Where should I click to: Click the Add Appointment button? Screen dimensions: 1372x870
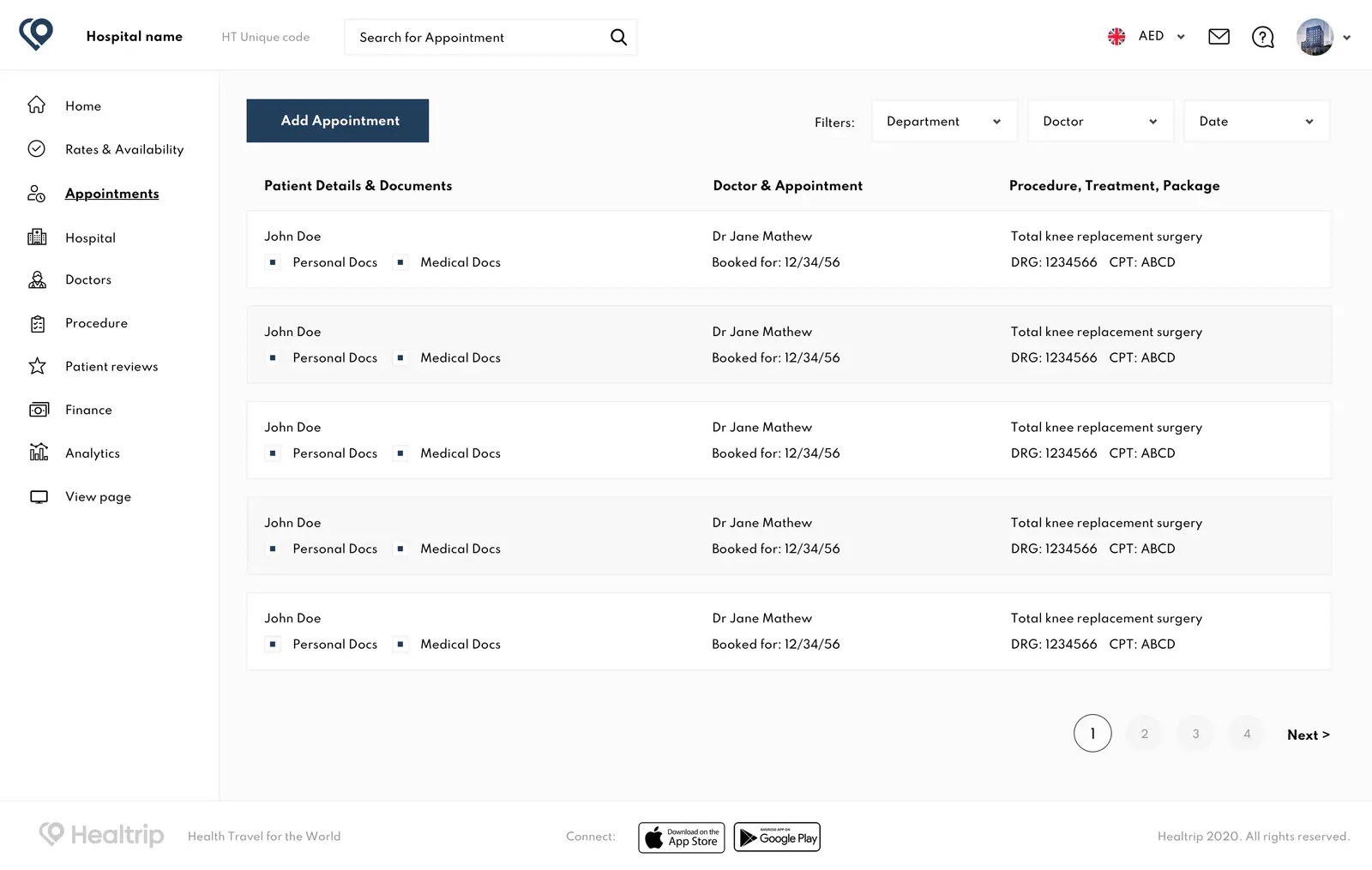point(337,121)
